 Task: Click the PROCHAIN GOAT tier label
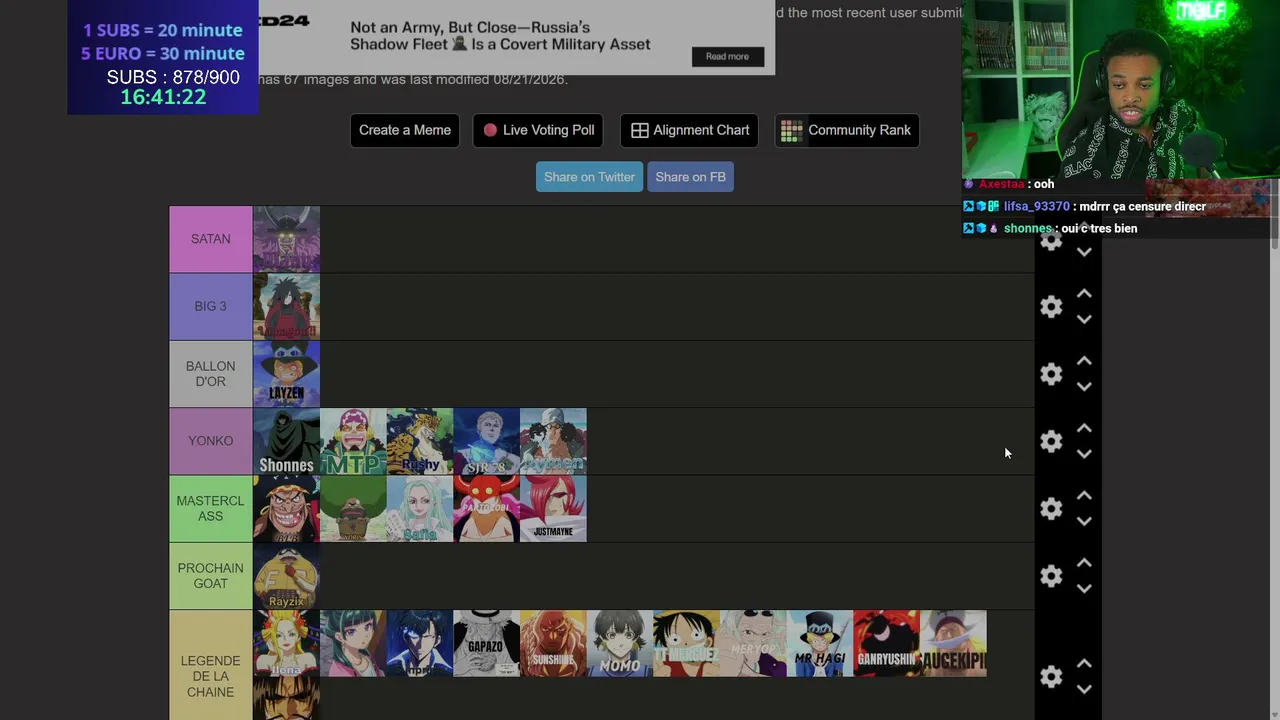tap(211, 576)
